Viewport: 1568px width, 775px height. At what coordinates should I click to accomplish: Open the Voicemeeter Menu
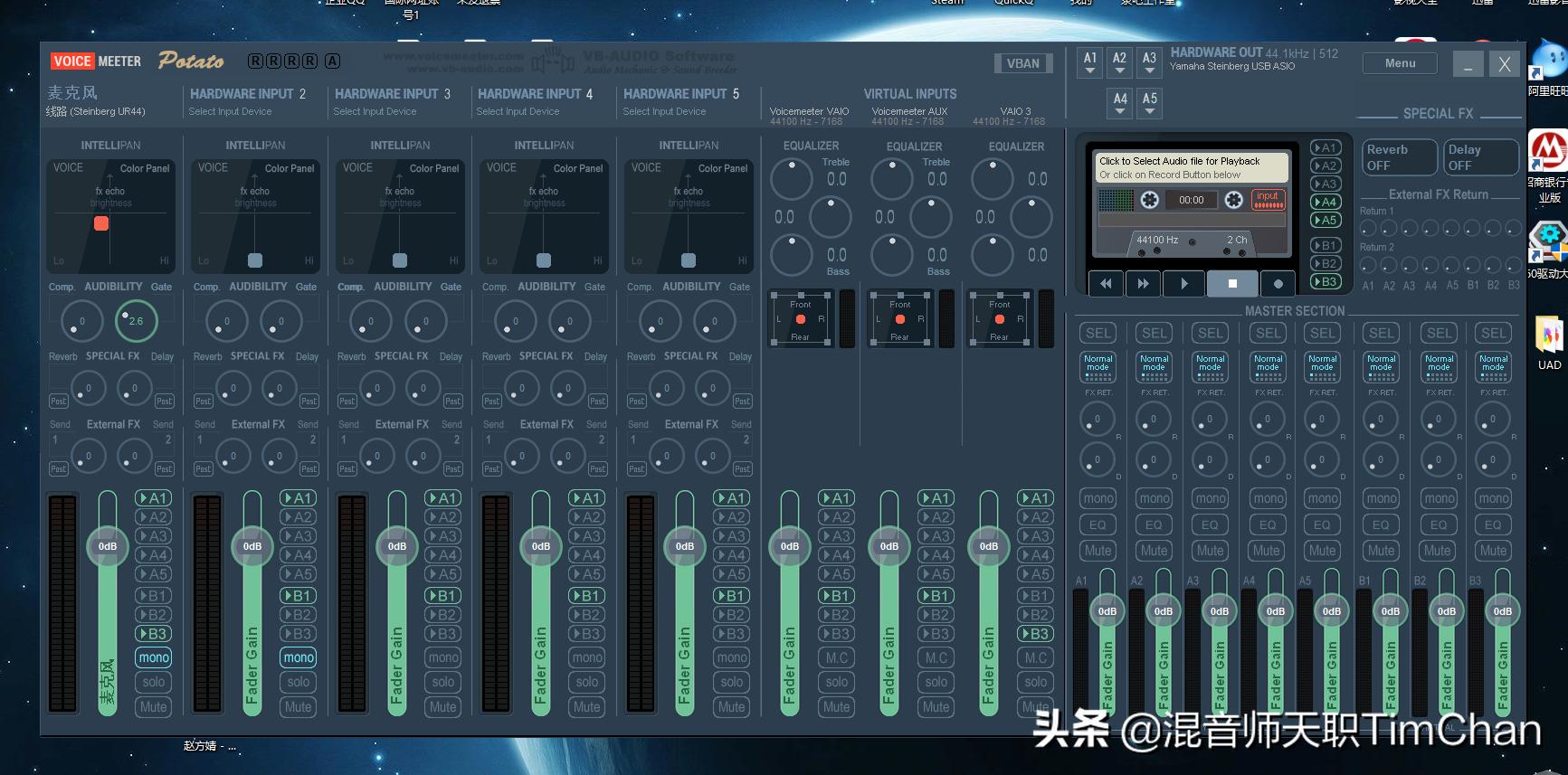point(1400,63)
